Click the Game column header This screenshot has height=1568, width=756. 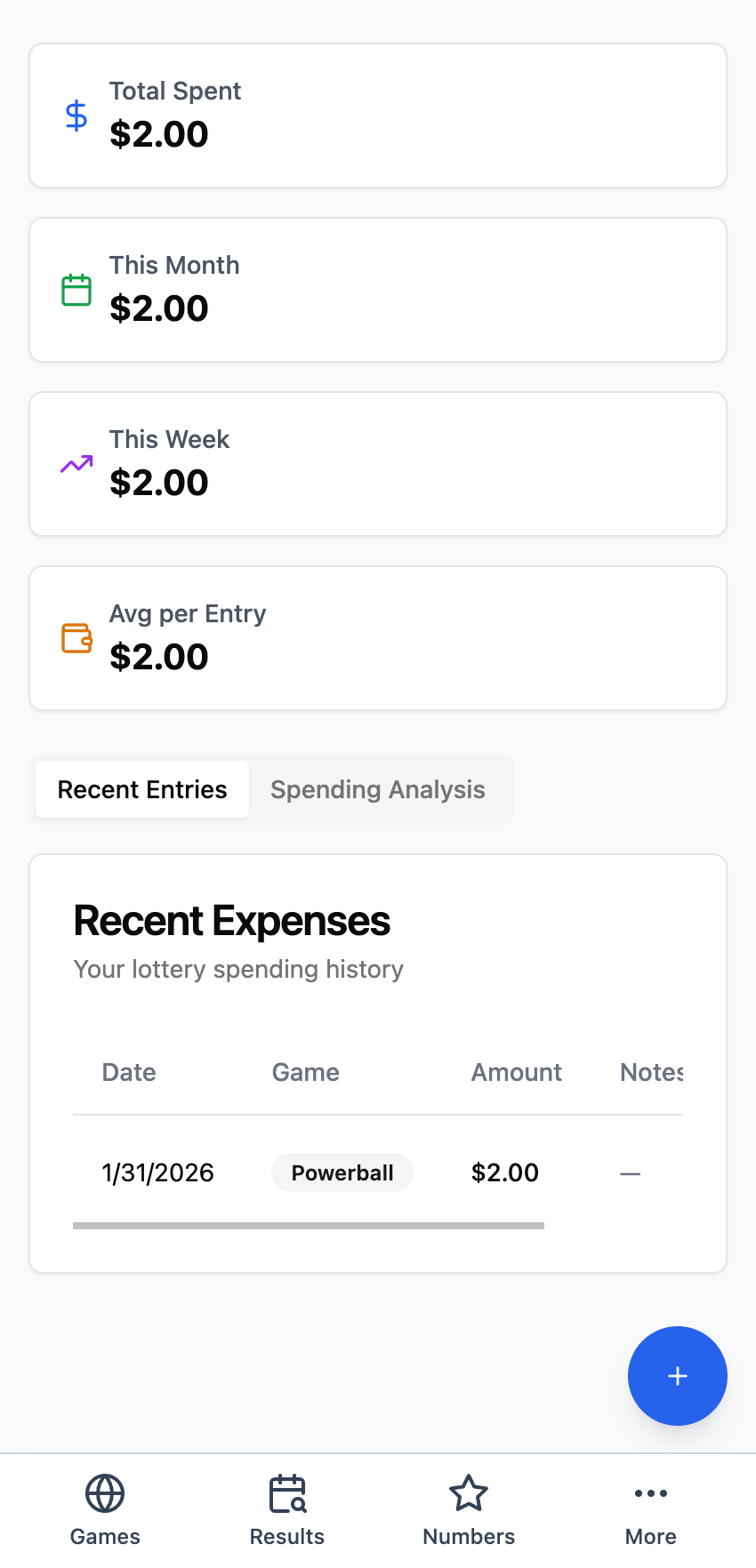(x=306, y=1072)
